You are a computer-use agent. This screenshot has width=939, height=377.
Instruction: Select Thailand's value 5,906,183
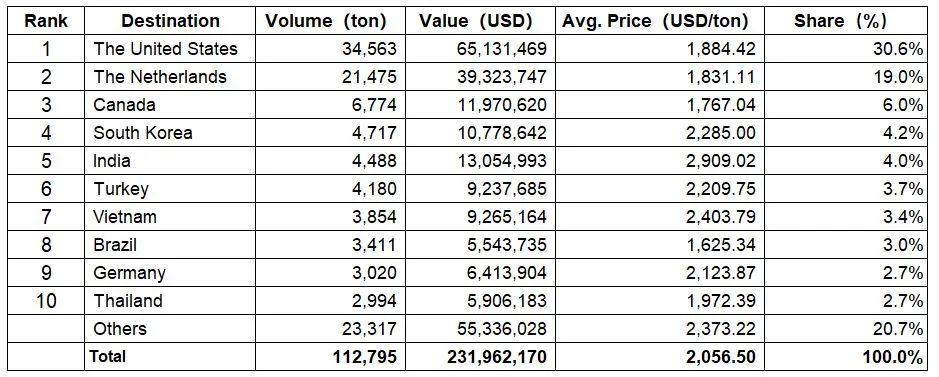[507, 301]
